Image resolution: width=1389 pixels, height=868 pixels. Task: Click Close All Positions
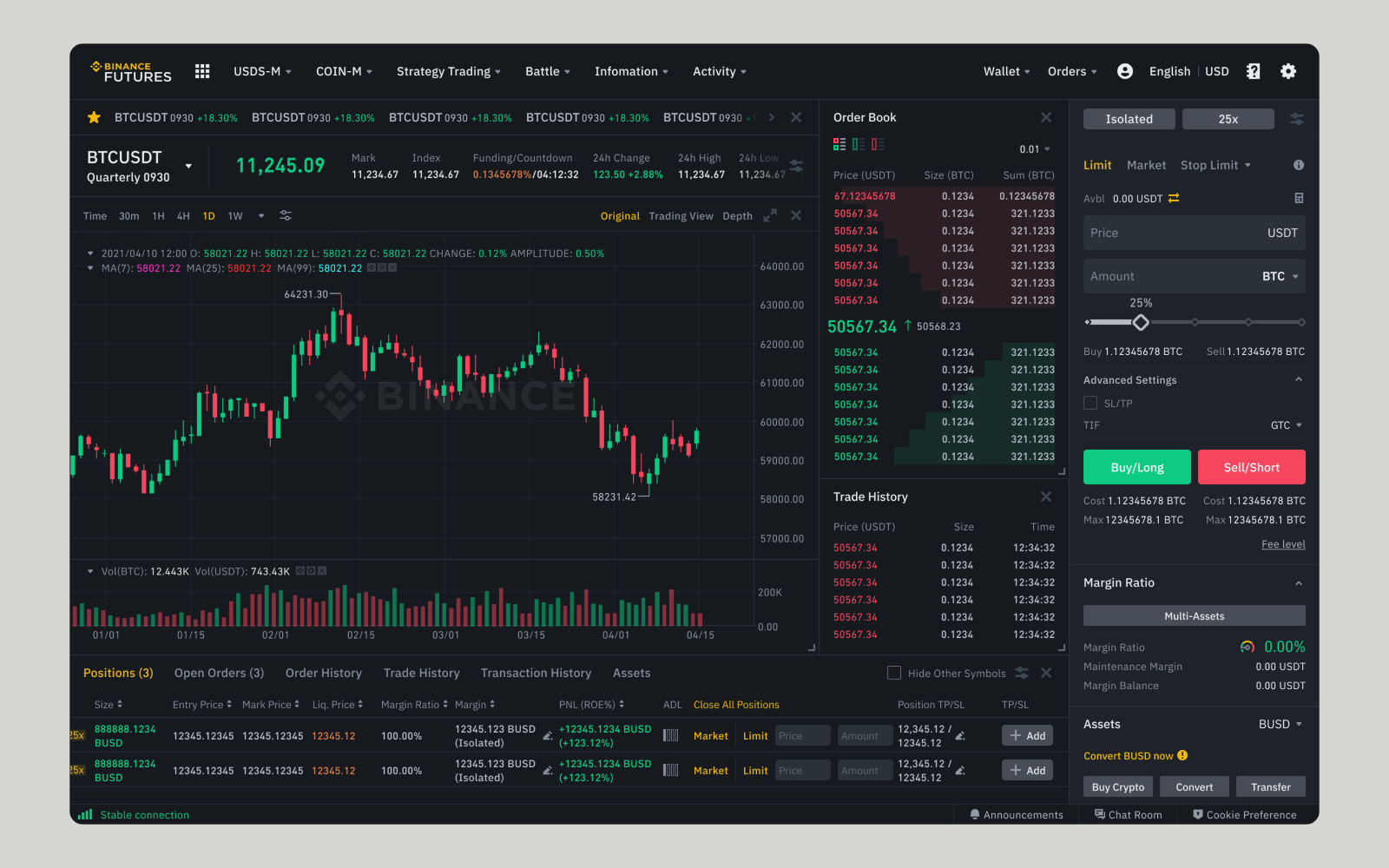click(x=736, y=705)
